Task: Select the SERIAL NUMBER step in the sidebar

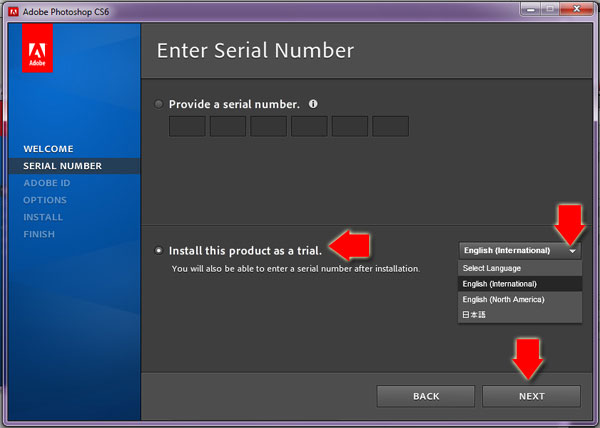Action: coord(62,166)
